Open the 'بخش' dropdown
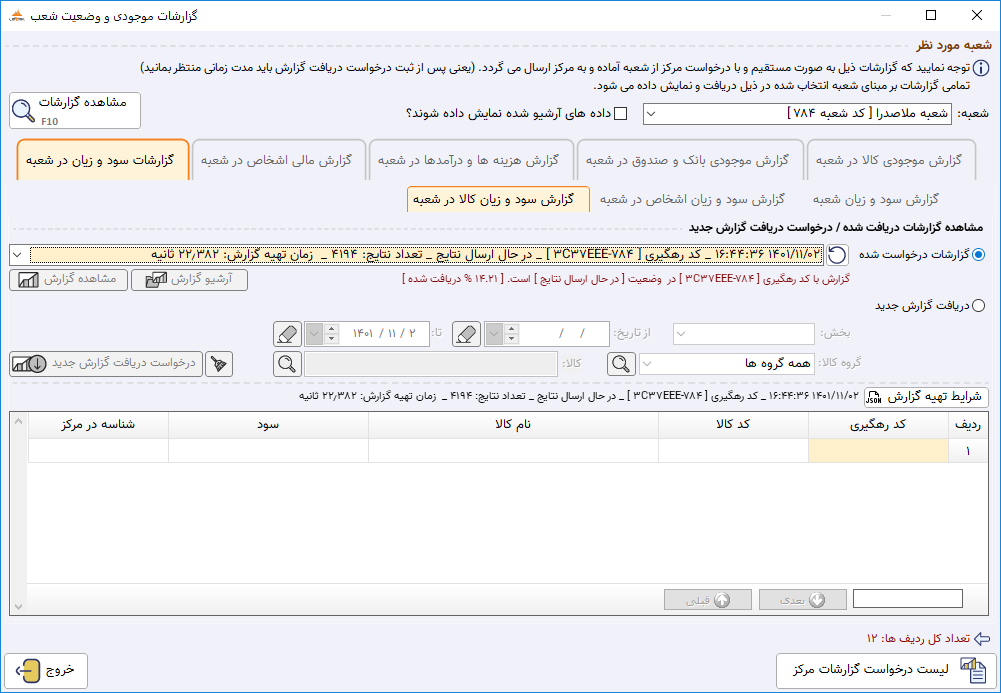Image resolution: width=1001 pixels, height=693 pixels. point(681,334)
